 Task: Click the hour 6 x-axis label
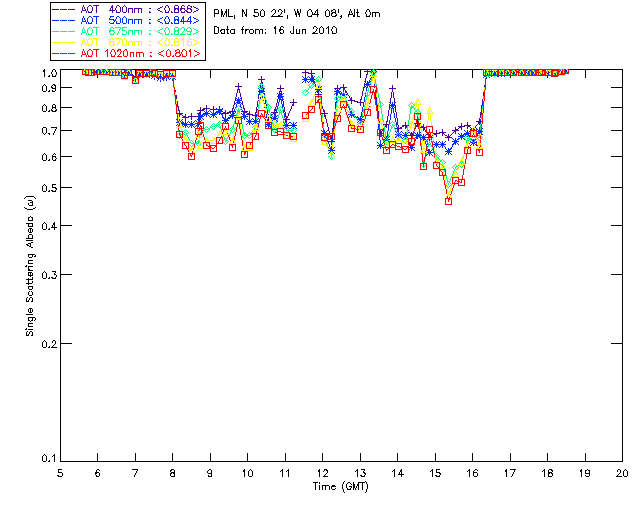98,473
